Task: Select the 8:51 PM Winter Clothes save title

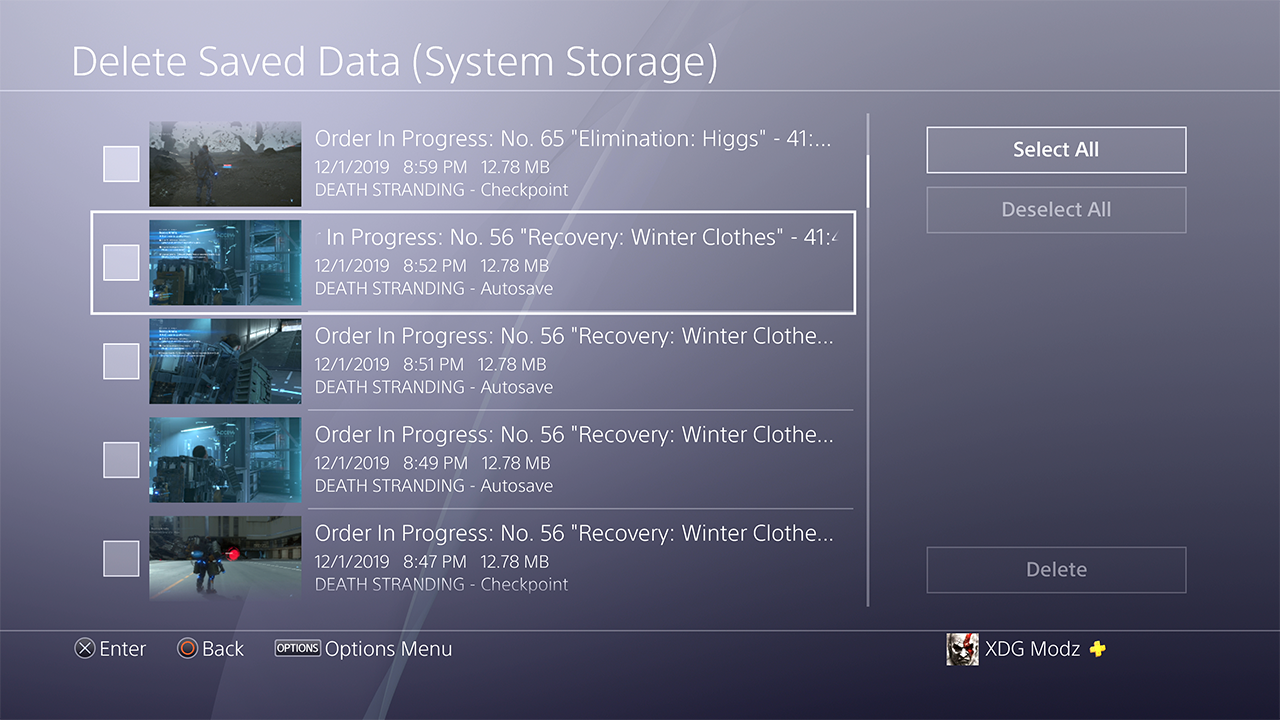Action: (574, 336)
